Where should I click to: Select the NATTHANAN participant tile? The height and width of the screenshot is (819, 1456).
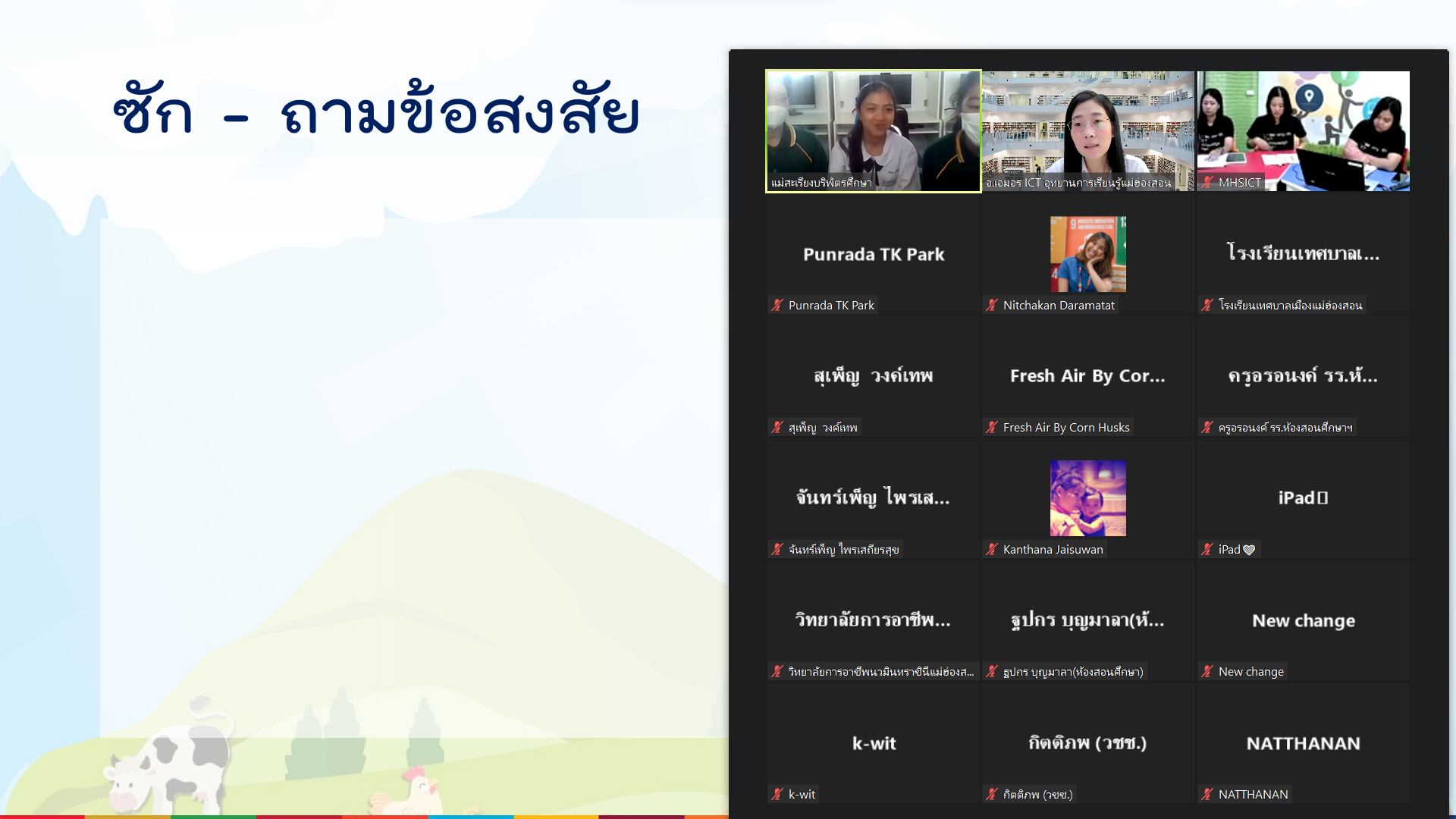tap(1303, 743)
